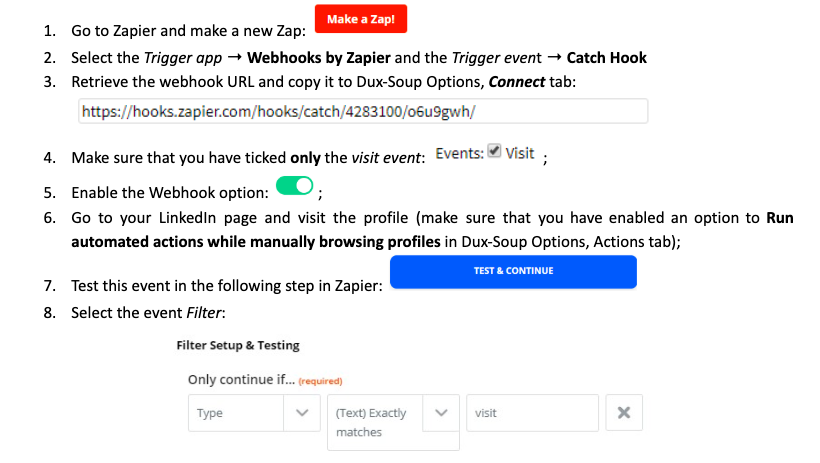Click the bold Webhooks by Zapier text

(x=318, y=58)
